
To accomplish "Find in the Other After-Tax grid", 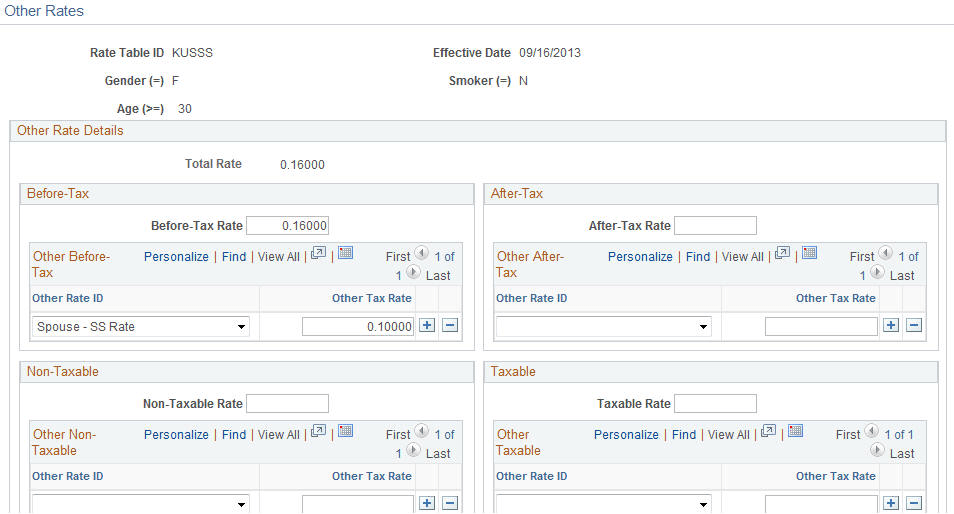I will pyautogui.click(x=698, y=257).
